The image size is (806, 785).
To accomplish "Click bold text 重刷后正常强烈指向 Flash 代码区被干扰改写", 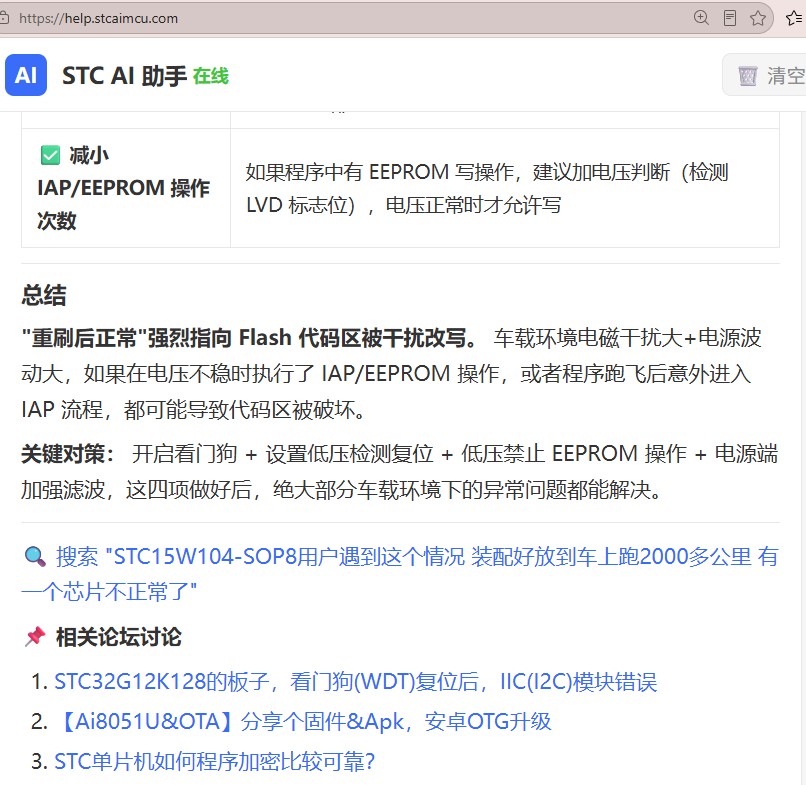I will tap(249, 338).
